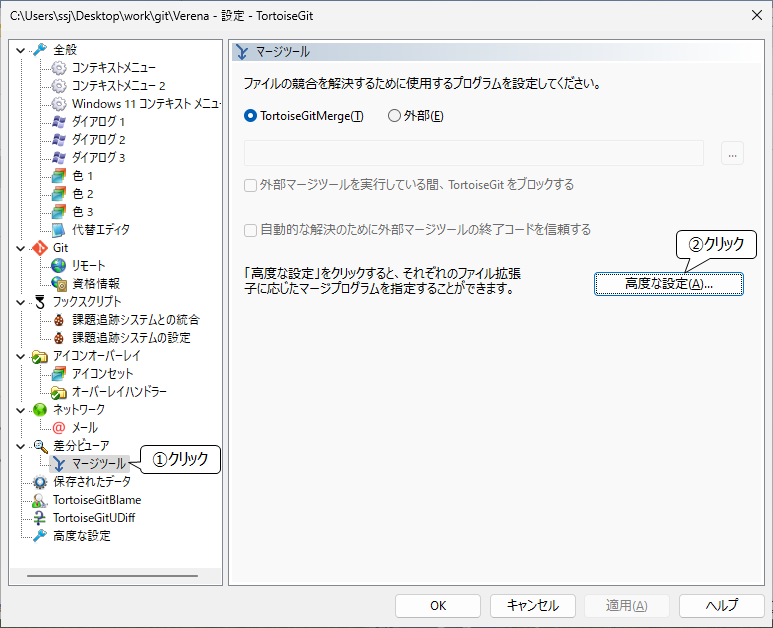Click the merge icon beside マージツール in tree
The height and width of the screenshot is (628, 773).
[59, 464]
